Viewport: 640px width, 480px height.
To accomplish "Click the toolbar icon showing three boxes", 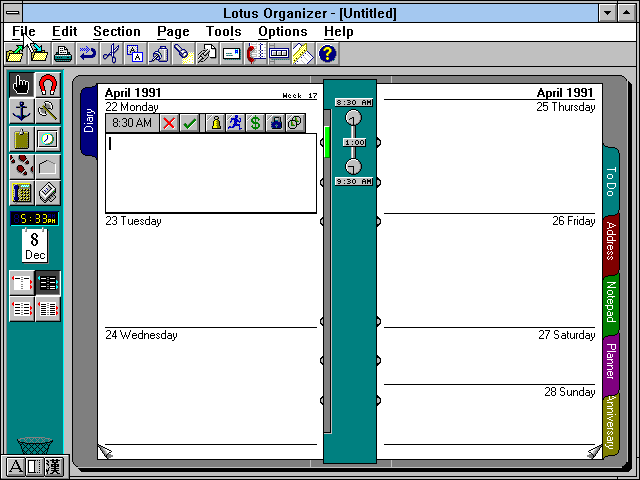I will 279,54.
